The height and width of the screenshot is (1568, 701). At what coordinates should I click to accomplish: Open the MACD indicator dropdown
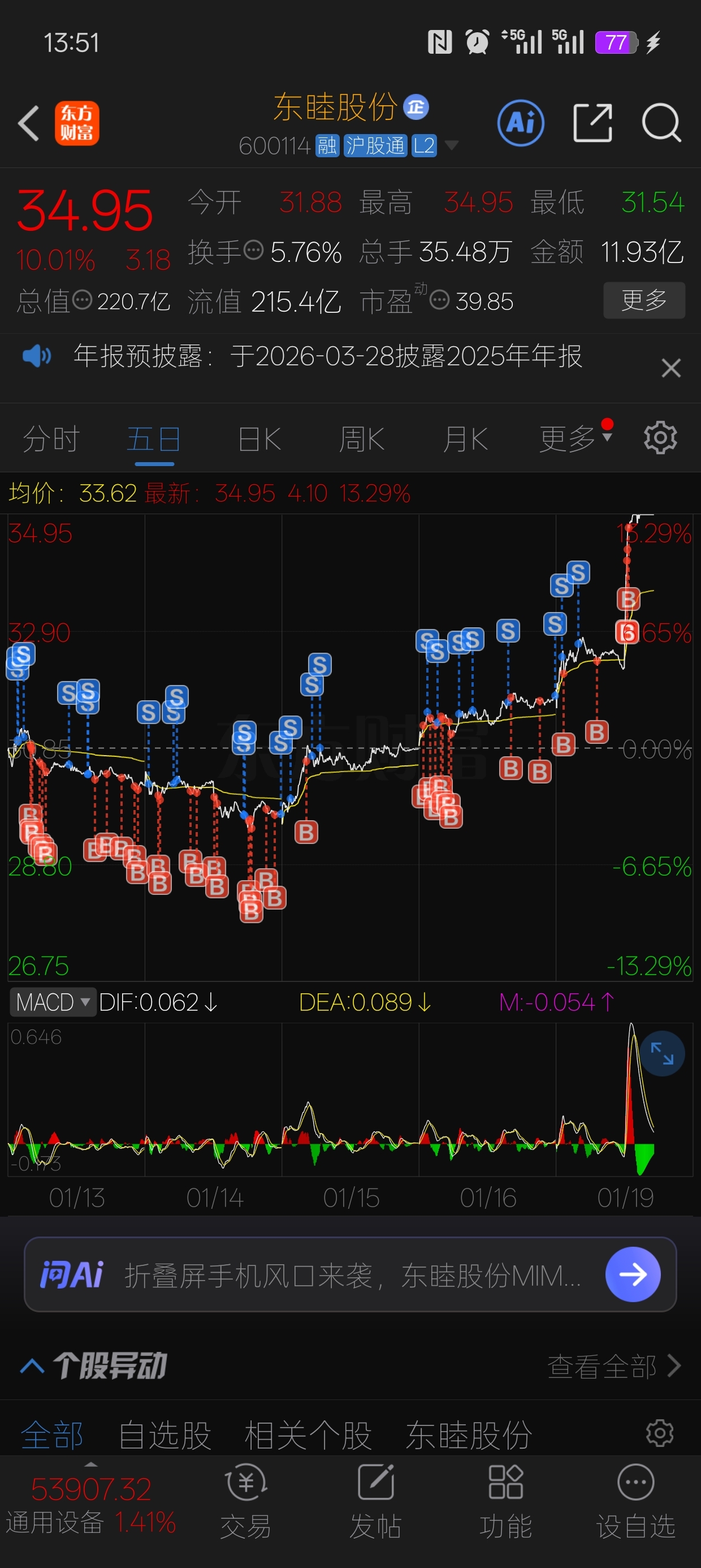coord(53,1002)
